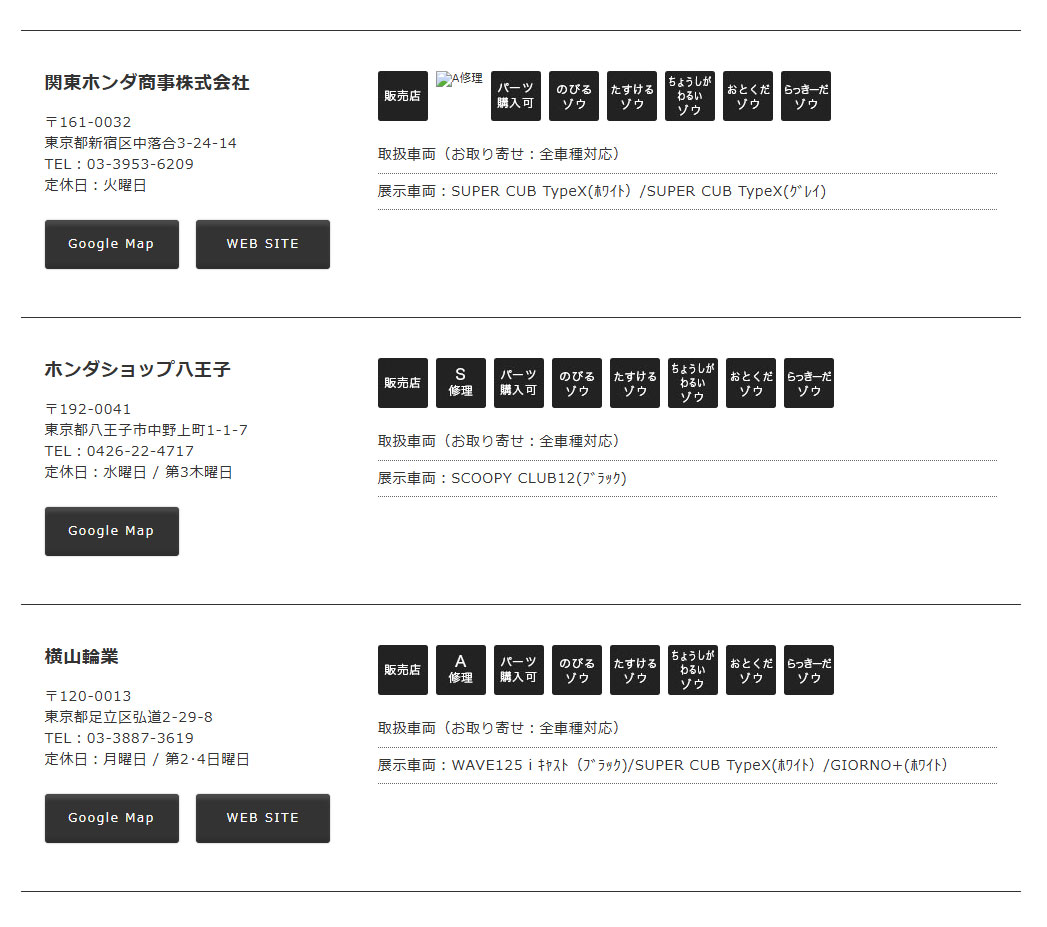Click phone number 03-3953-6209
Viewport: 1047px width, 927px height.
140,164
